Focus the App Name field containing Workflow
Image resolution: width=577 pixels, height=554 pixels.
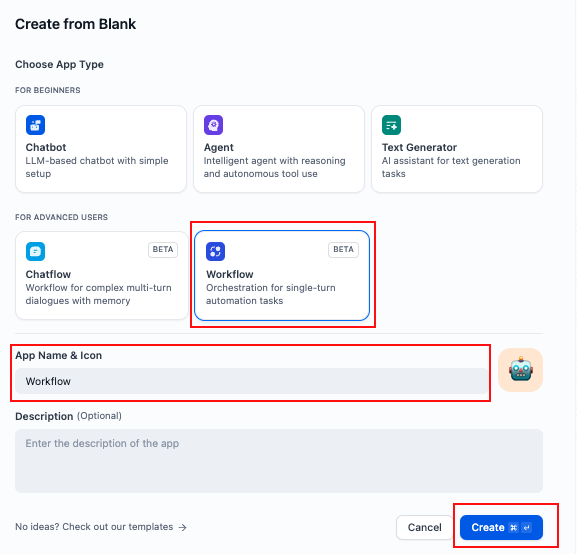(252, 381)
